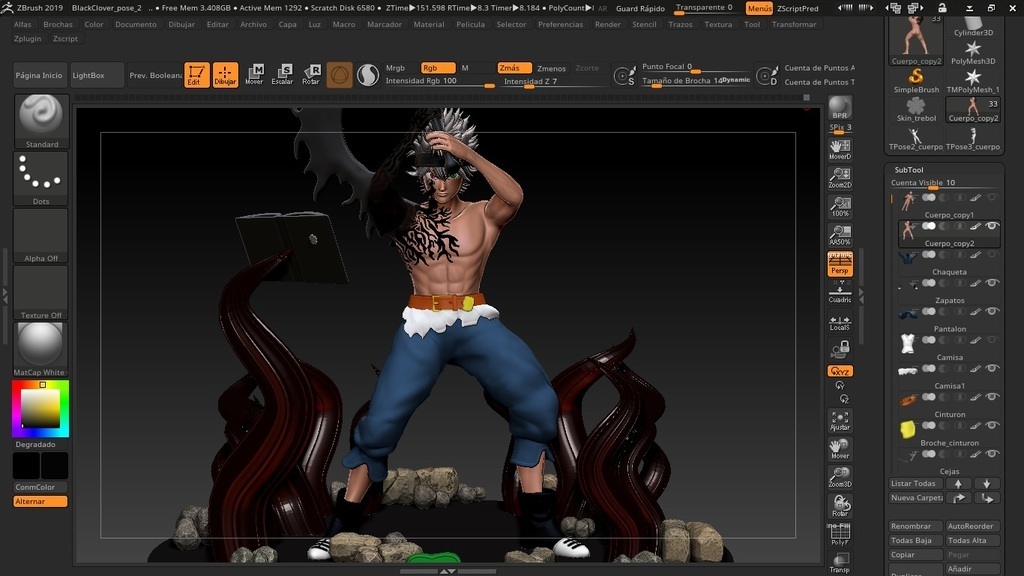Turn on Zmenos sculpt mode
Viewport: 1024px width, 576px height.
pos(551,68)
